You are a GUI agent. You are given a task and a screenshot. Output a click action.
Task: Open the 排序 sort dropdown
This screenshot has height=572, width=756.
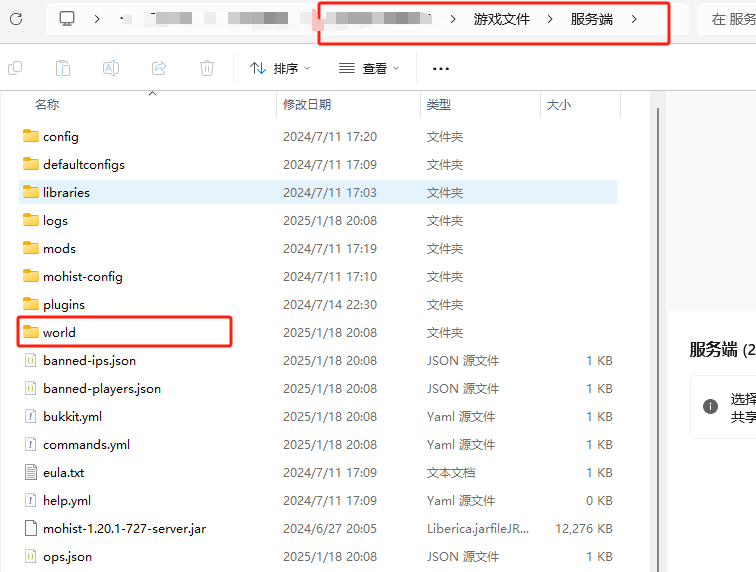point(279,68)
